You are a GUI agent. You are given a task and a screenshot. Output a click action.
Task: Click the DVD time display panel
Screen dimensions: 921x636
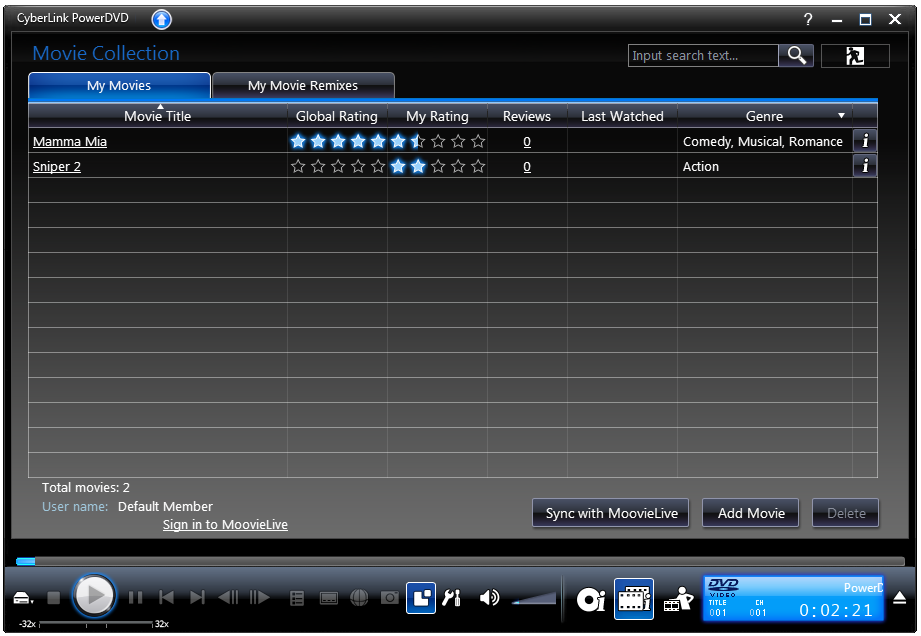[794, 598]
